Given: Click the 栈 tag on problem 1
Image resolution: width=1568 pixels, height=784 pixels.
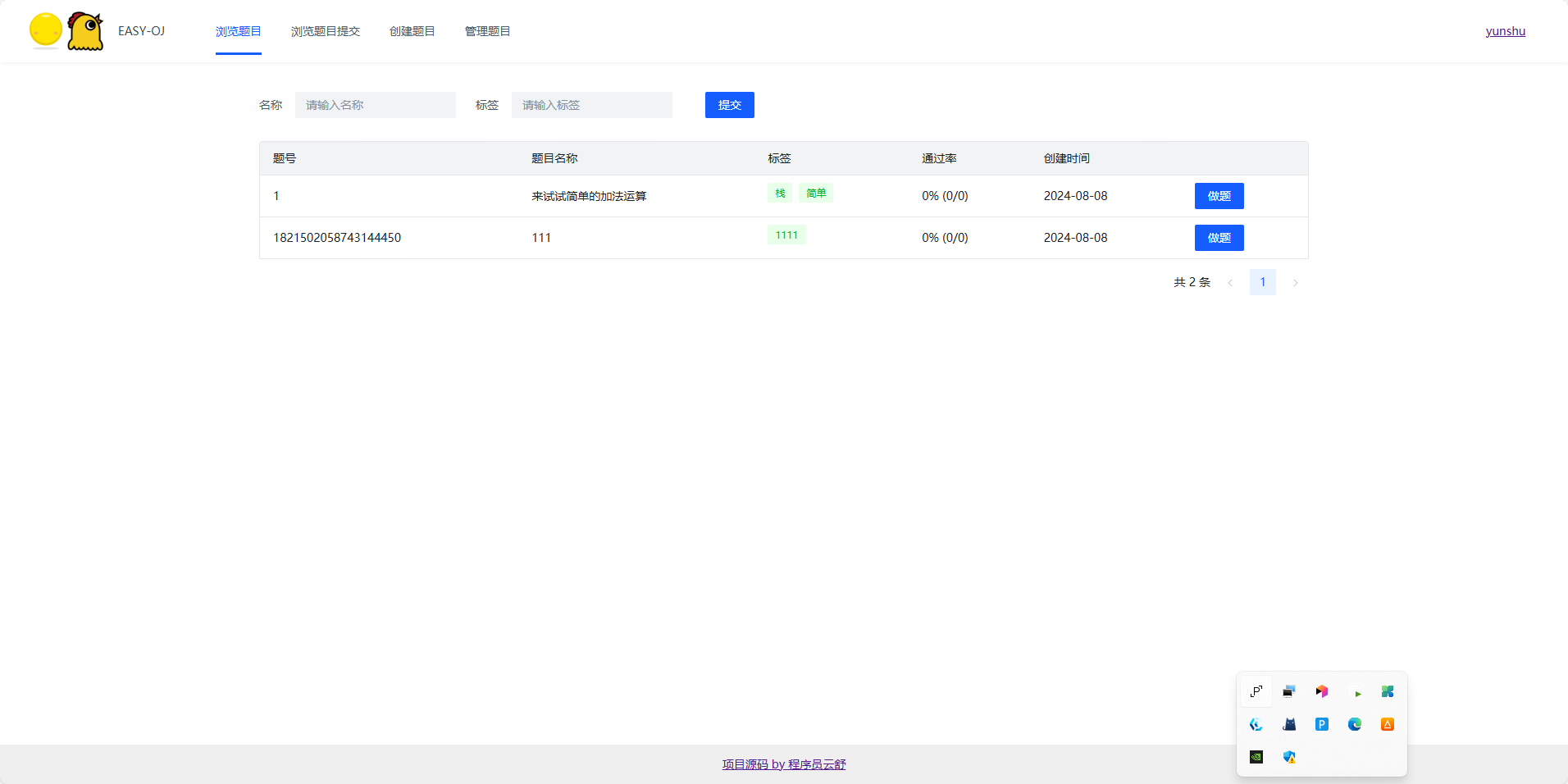Looking at the screenshot, I should click(780, 193).
